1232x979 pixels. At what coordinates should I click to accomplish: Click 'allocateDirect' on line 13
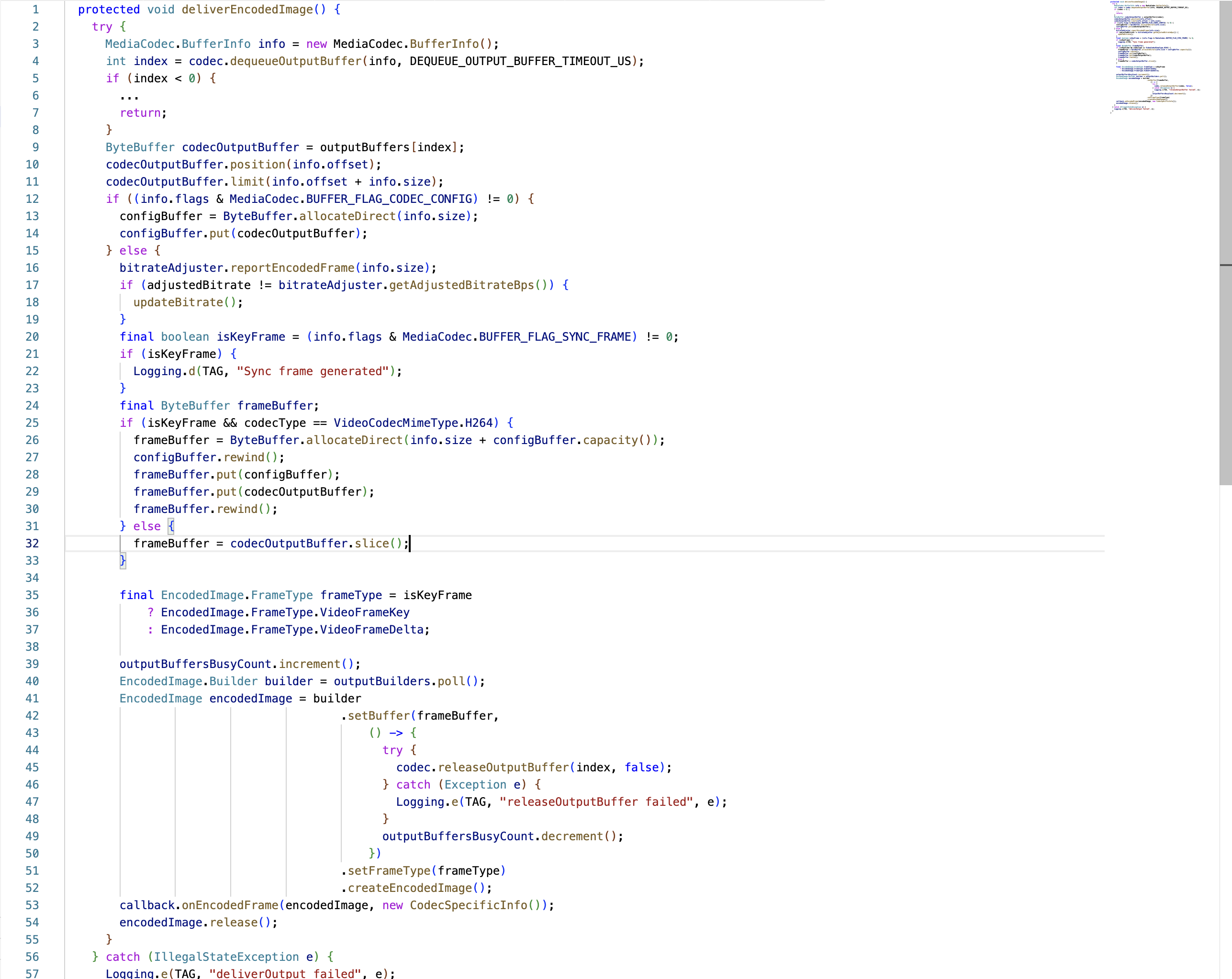347,216
